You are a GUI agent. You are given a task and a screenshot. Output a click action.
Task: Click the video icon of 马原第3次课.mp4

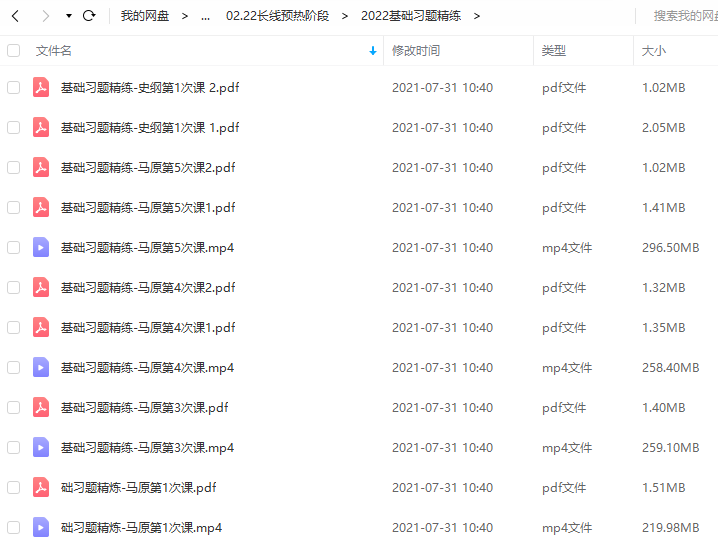41,447
